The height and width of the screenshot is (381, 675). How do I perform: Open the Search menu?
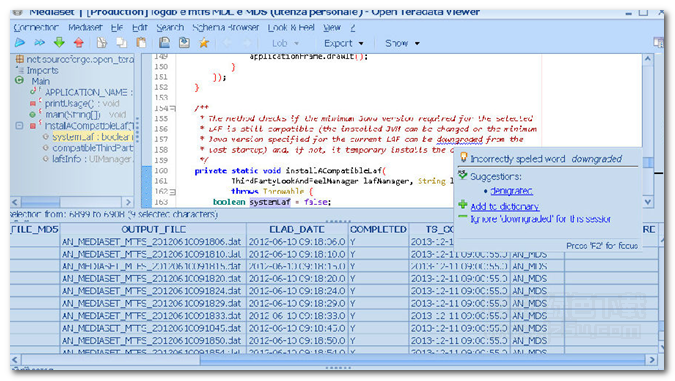pyautogui.click(x=170, y=28)
